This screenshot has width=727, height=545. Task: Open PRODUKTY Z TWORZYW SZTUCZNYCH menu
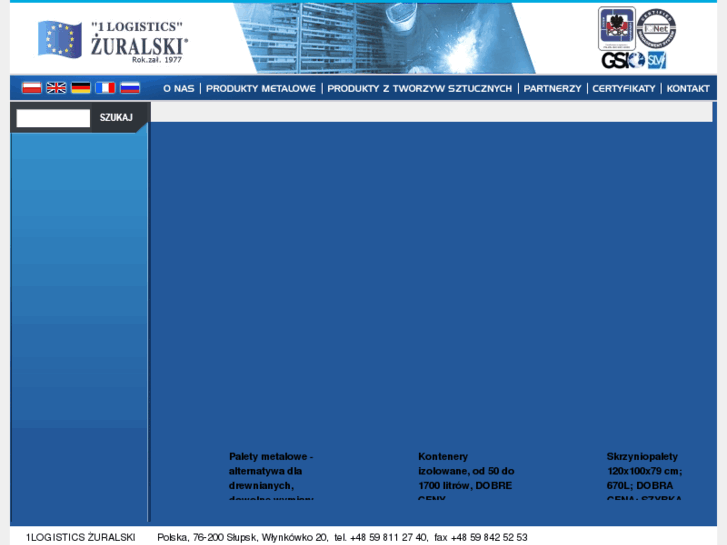pyautogui.click(x=420, y=89)
